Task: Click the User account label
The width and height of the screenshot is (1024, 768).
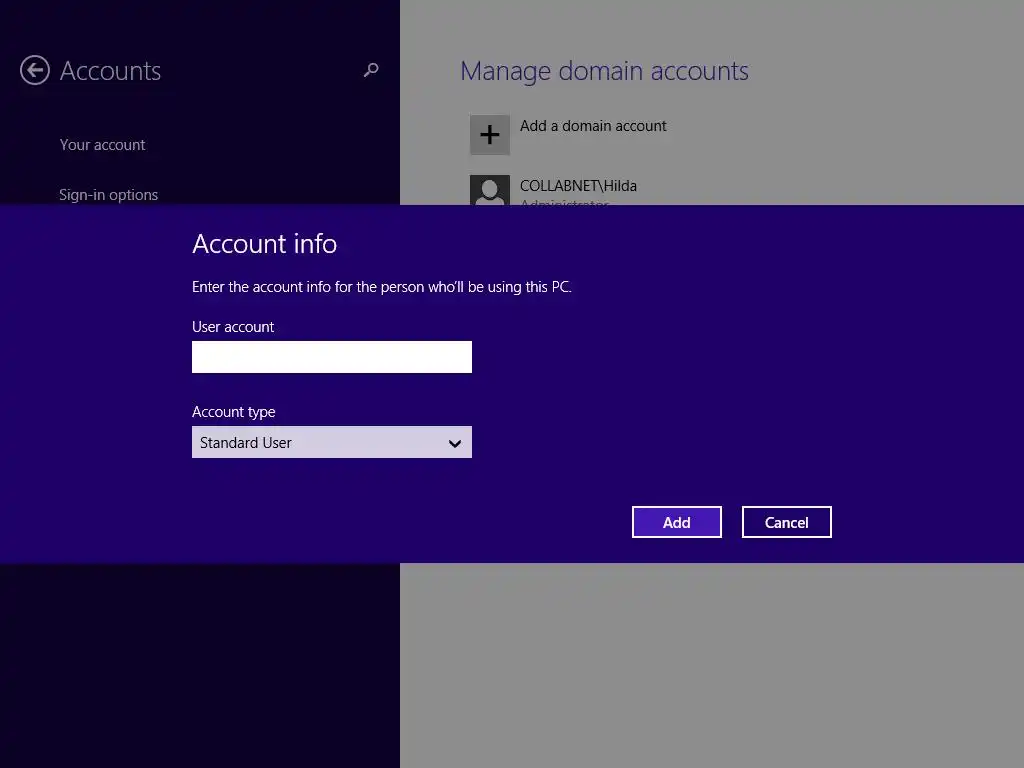Action: (233, 327)
